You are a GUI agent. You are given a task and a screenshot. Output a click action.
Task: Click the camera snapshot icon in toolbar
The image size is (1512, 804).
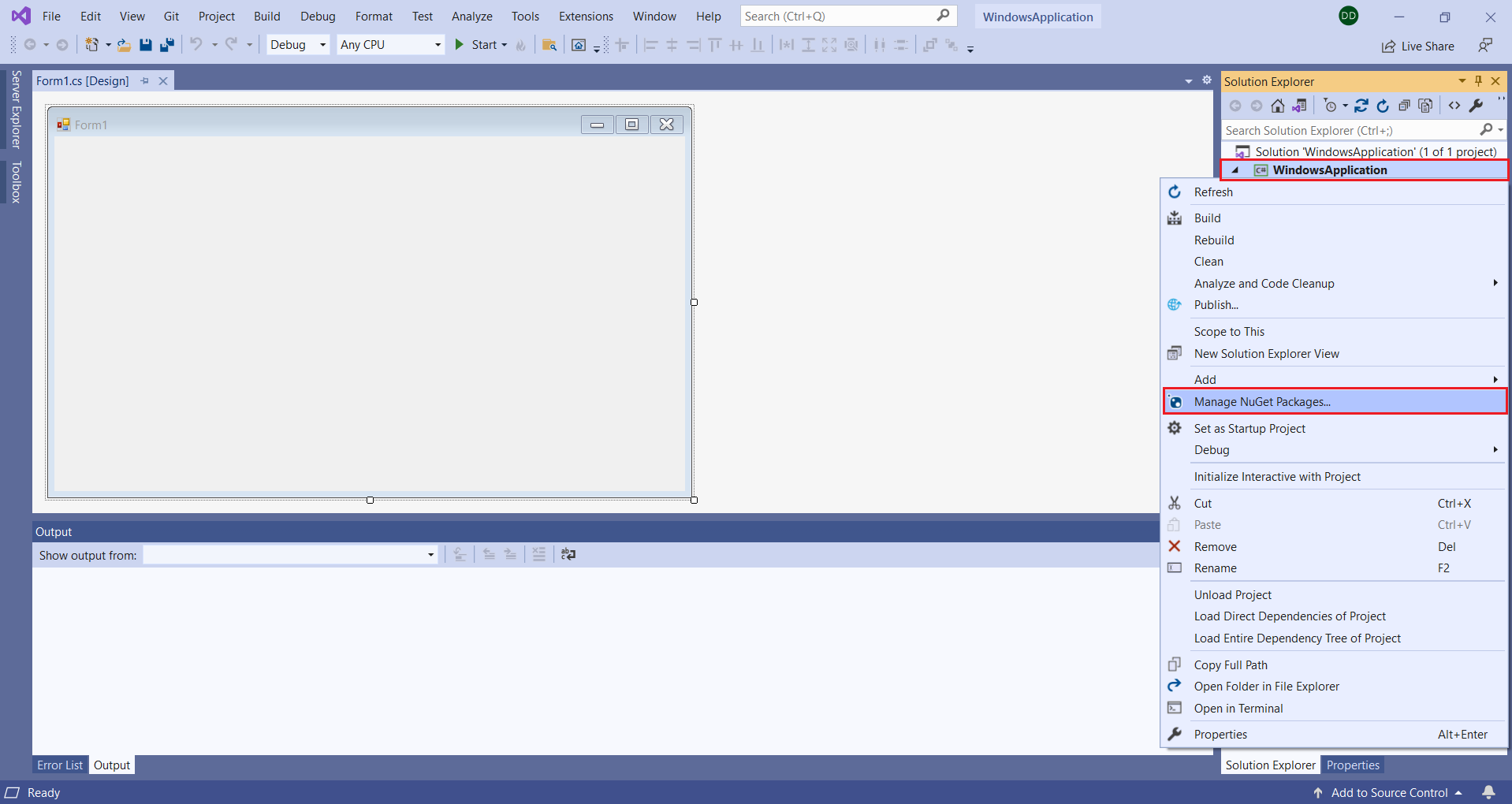(579, 45)
